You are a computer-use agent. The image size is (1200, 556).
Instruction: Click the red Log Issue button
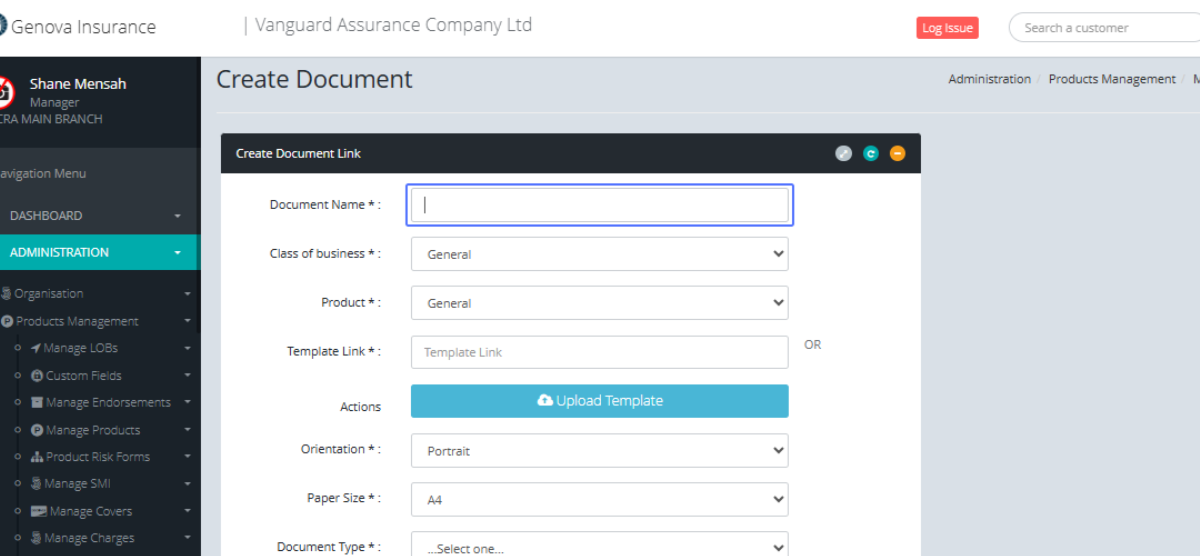click(946, 28)
